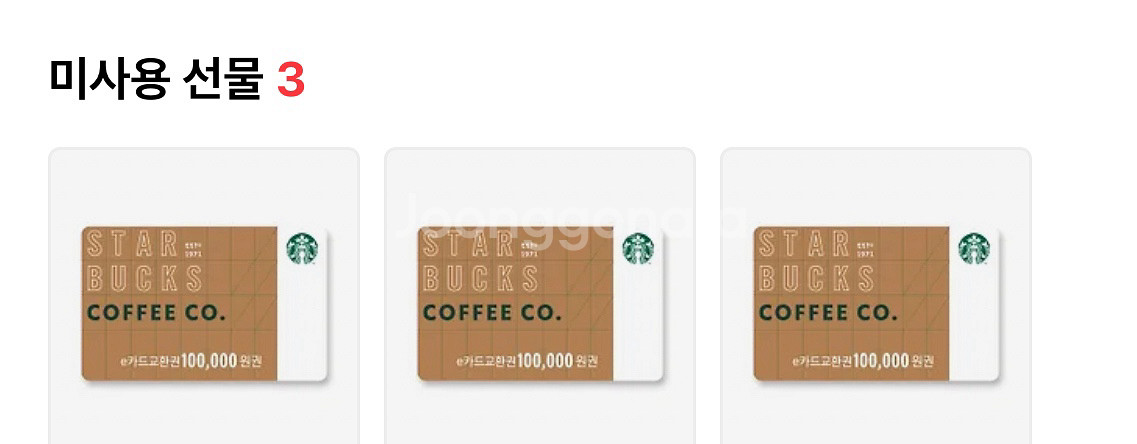
Task: Click COFFEE CO. text on first card
Action: [156, 313]
